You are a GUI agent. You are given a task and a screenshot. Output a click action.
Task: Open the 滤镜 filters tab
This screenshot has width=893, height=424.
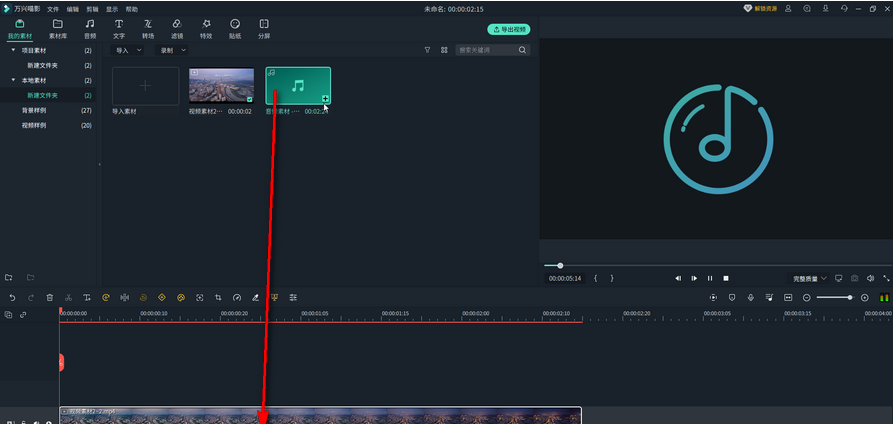[177, 29]
